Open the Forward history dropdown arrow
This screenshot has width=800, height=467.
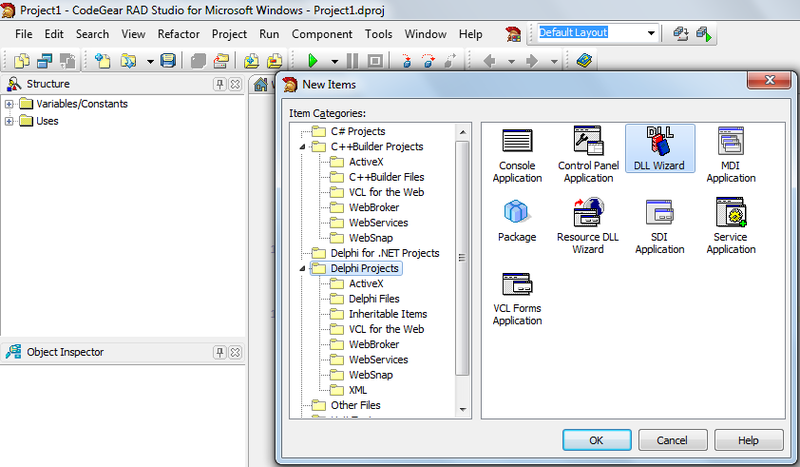(554, 62)
